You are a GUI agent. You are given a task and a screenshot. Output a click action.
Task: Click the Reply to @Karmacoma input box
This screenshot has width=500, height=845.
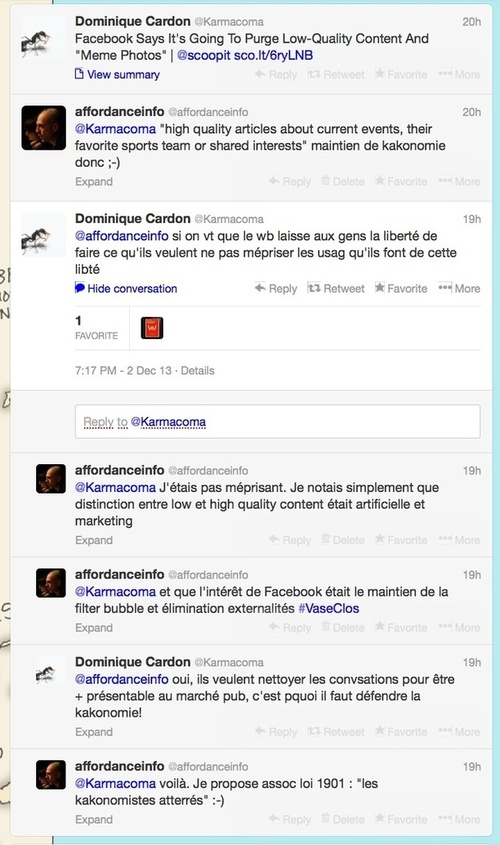[x=277, y=421]
